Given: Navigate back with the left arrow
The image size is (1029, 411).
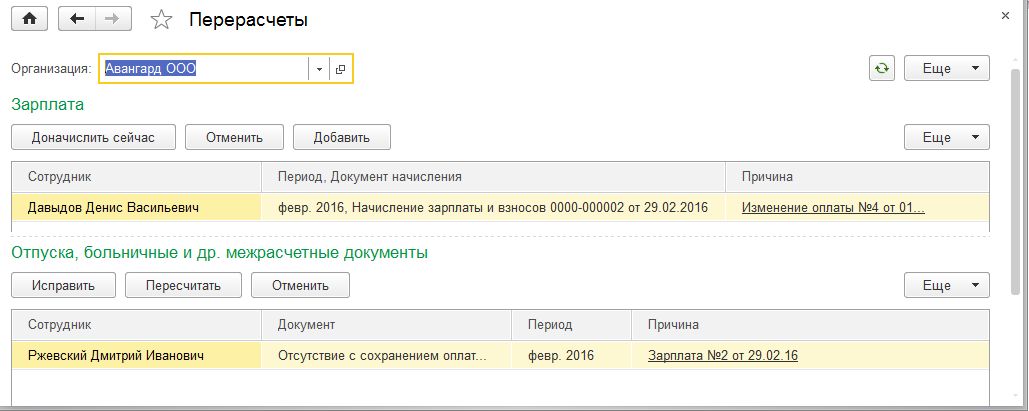Looking at the screenshot, I should (x=77, y=19).
